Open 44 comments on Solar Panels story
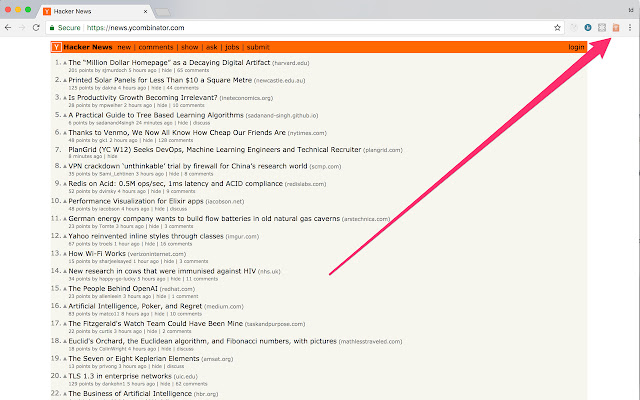 tap(182, 88)
